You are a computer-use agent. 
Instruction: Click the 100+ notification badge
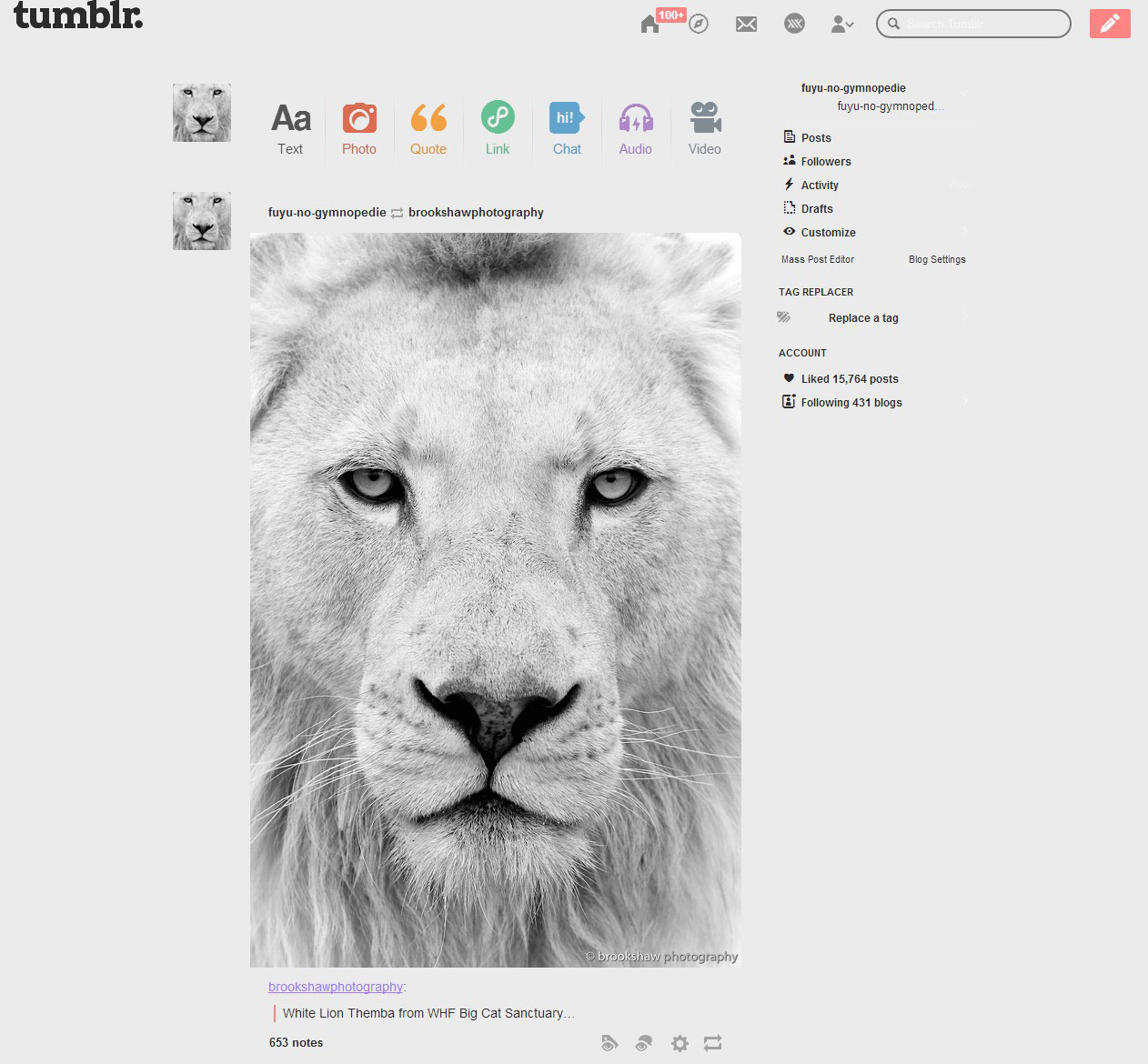point(671,15)
